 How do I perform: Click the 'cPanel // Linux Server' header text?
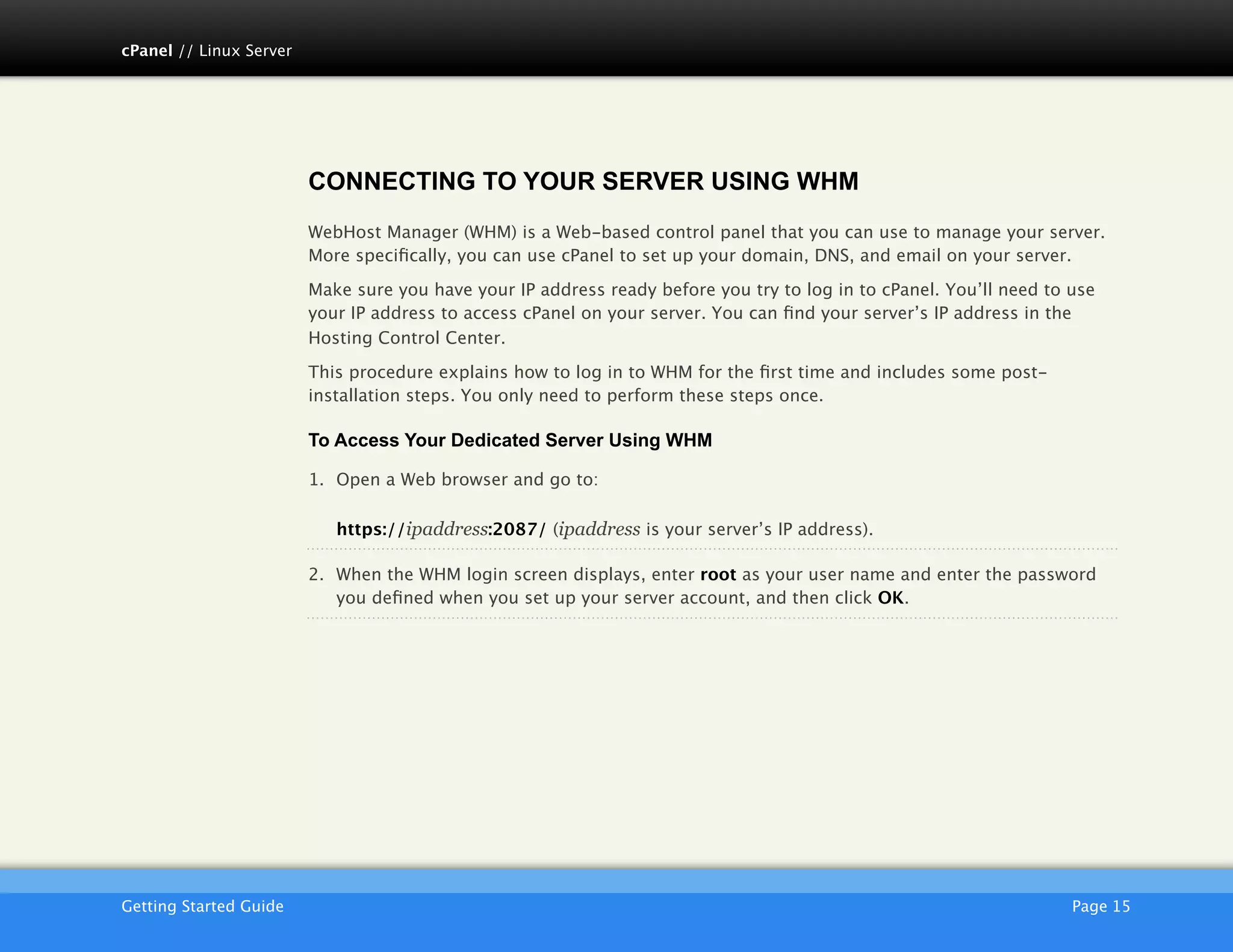[x=207, y=51]
